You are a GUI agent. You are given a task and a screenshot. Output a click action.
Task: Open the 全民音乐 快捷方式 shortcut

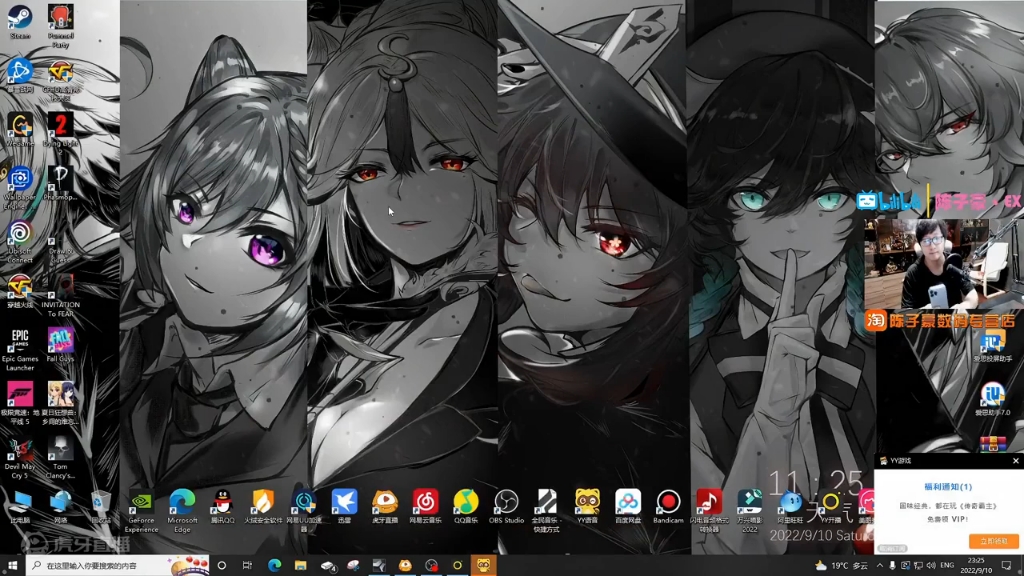coord(547,511)
